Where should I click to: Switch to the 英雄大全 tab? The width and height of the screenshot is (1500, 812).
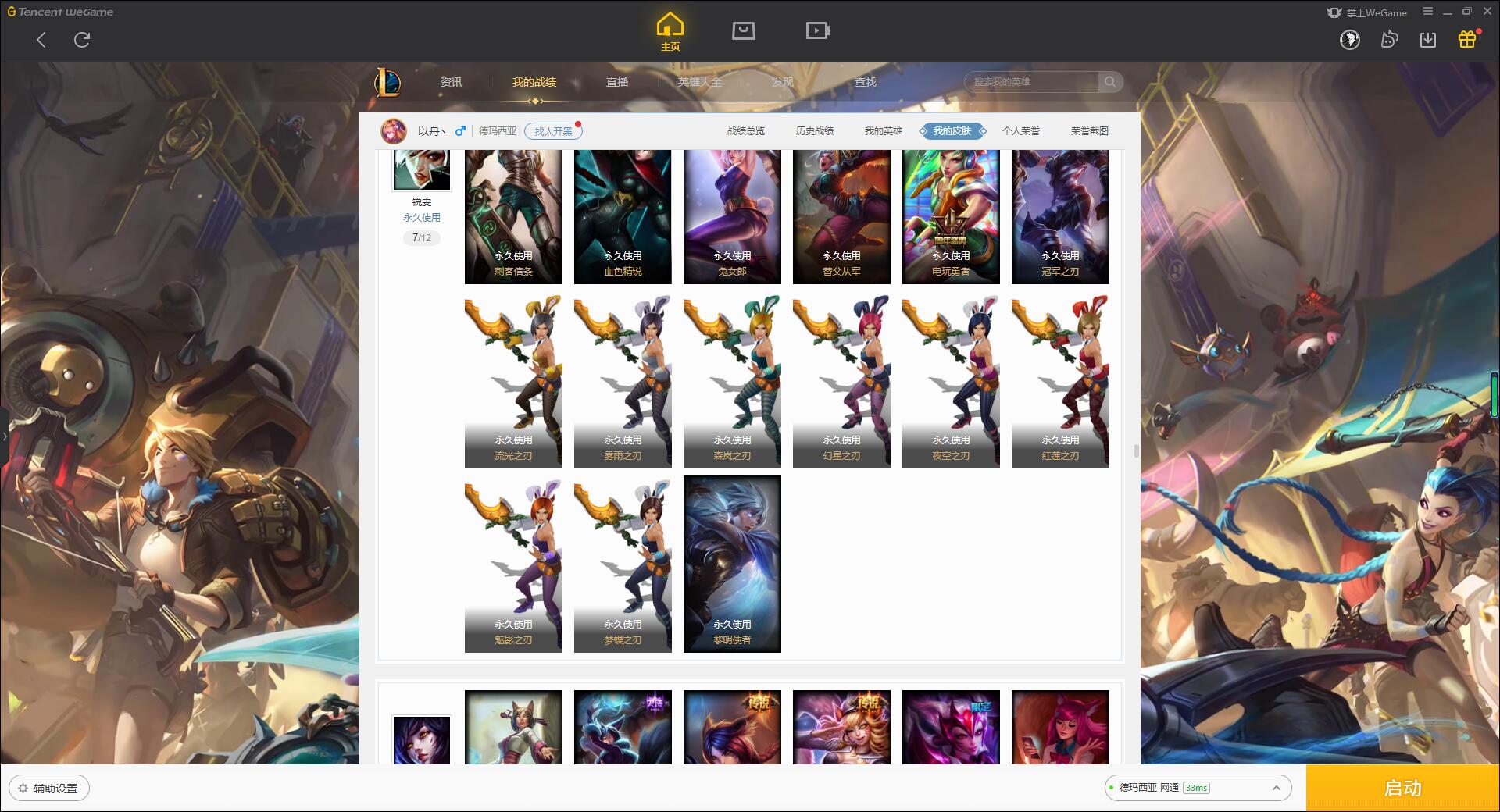pyautogui.click(x=700, y=82)
